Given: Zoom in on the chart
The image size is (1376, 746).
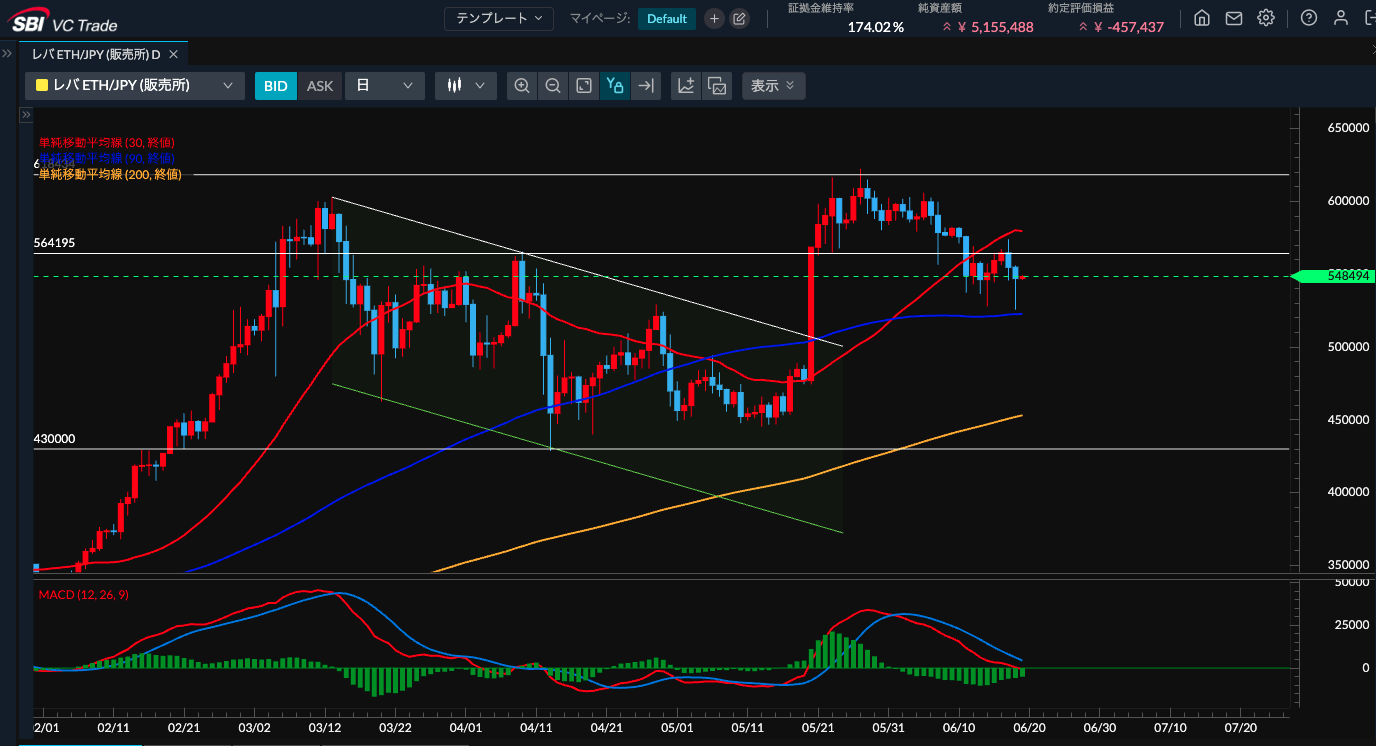Looking at the screenshot, I should click(x=521, y=86).
